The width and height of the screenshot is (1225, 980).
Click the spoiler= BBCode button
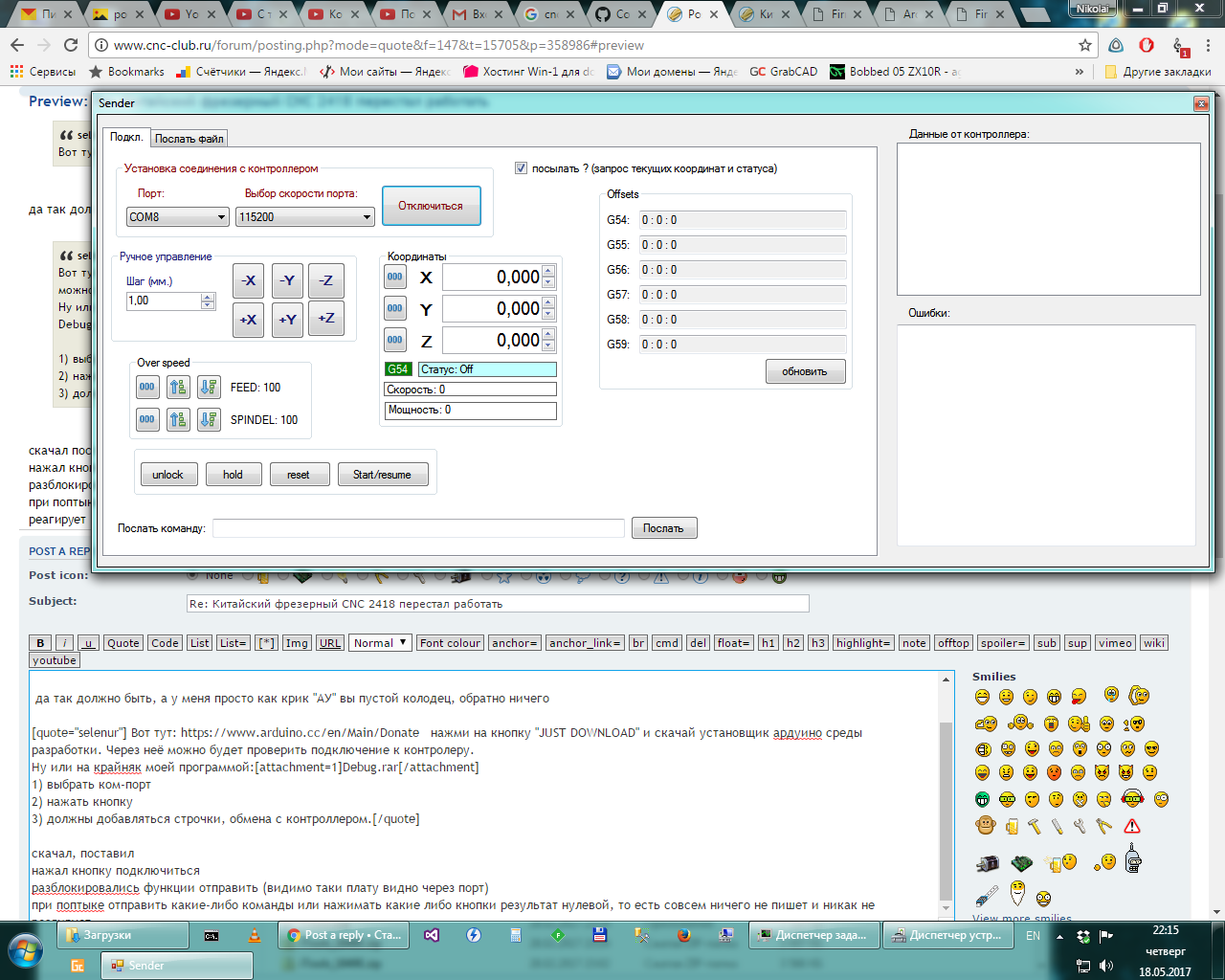(x=1003, y=643)
